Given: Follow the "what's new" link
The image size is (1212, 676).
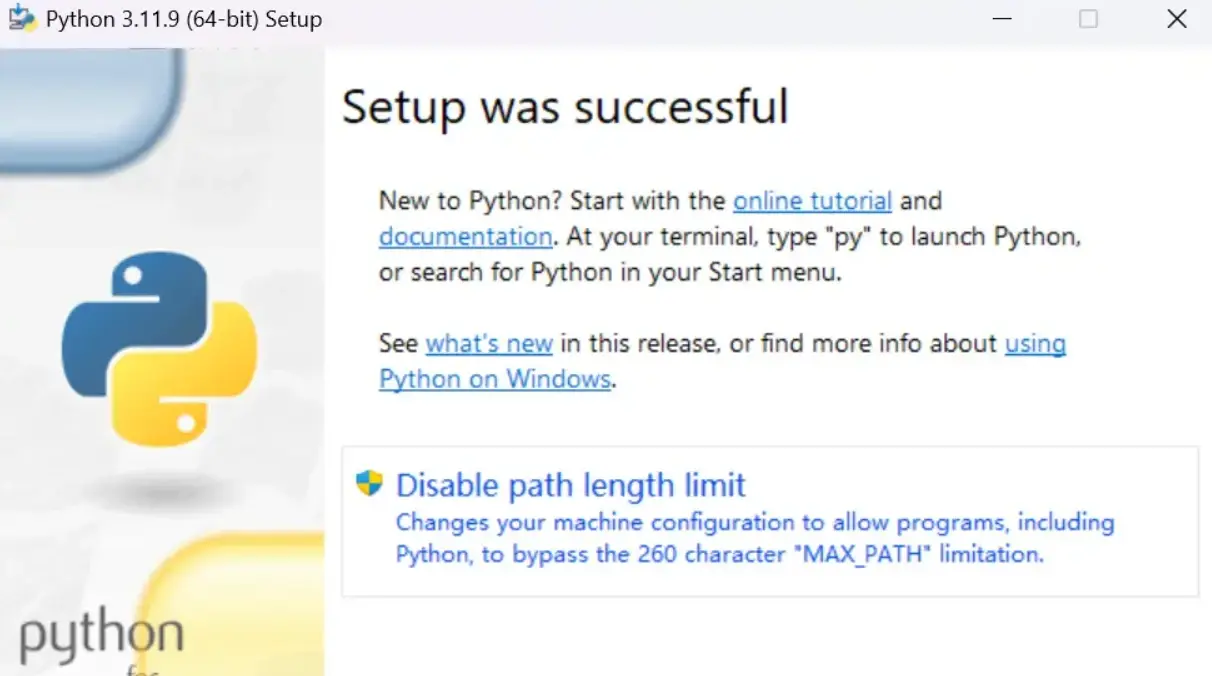Looking at the screenshot, I should click(x=489, y=344).
